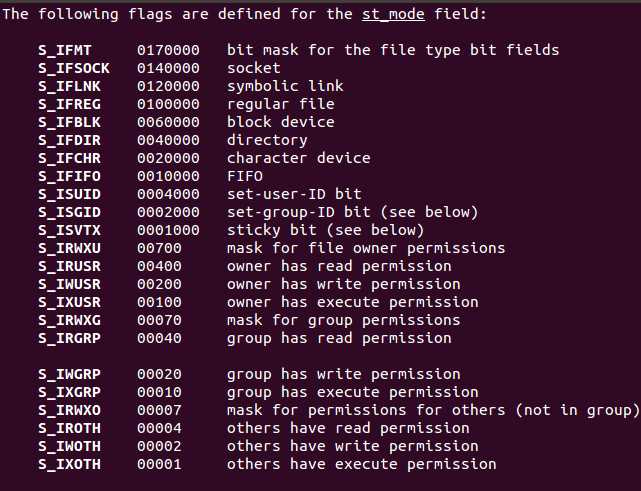Image resolution: width=641 pixels, height=491 pixels.
Task: Click the S_IXUSR flag name
Action: (x=69, y=302)
